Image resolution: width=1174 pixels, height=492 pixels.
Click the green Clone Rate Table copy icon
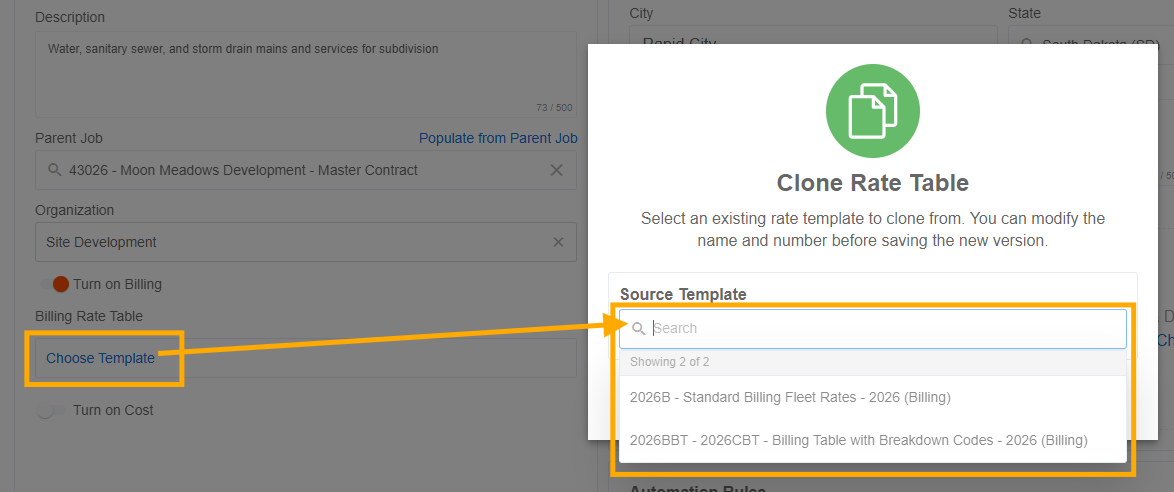[872, 111]
